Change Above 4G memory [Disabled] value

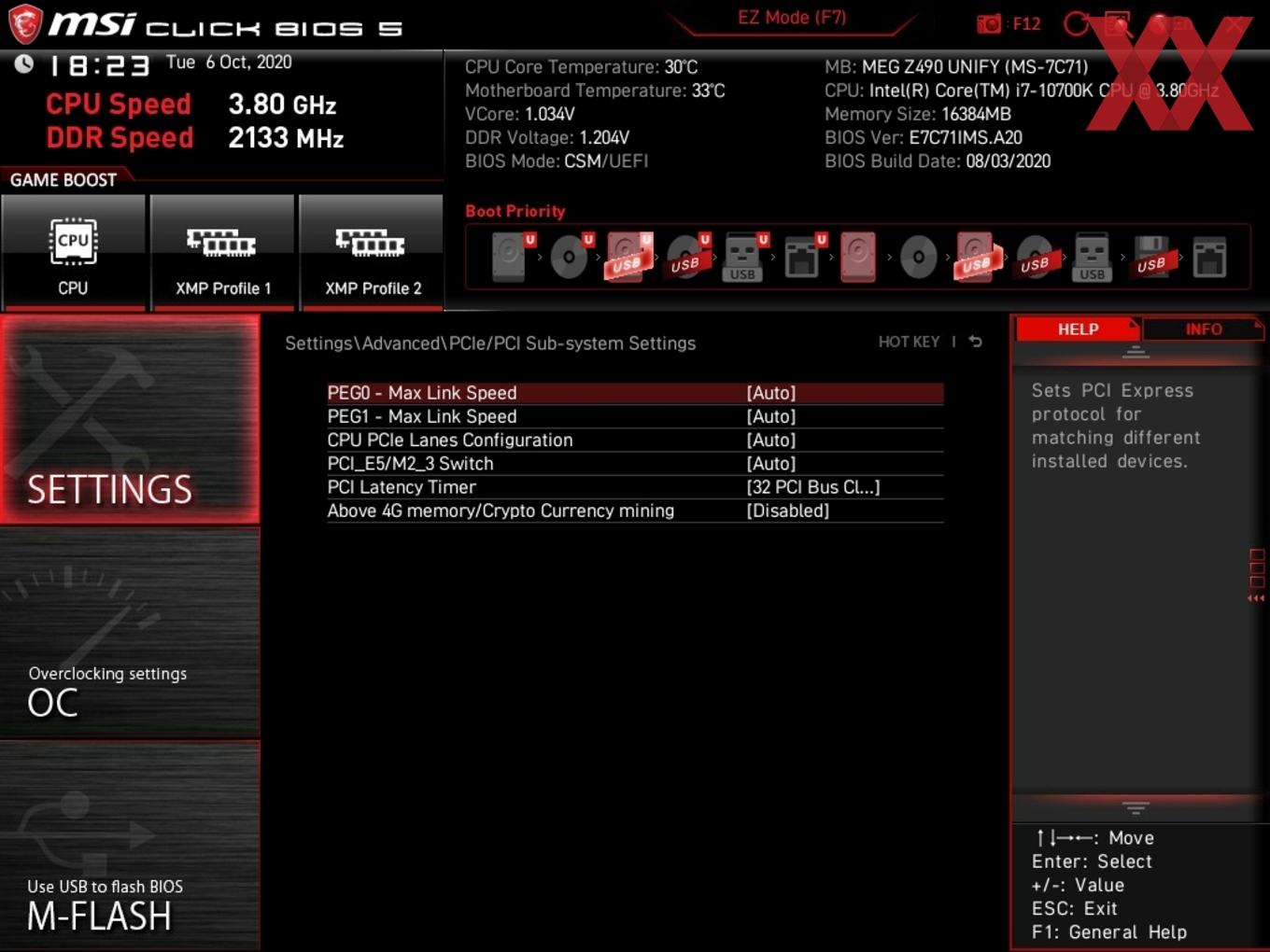pyautogui.click(x=788, y=511)
